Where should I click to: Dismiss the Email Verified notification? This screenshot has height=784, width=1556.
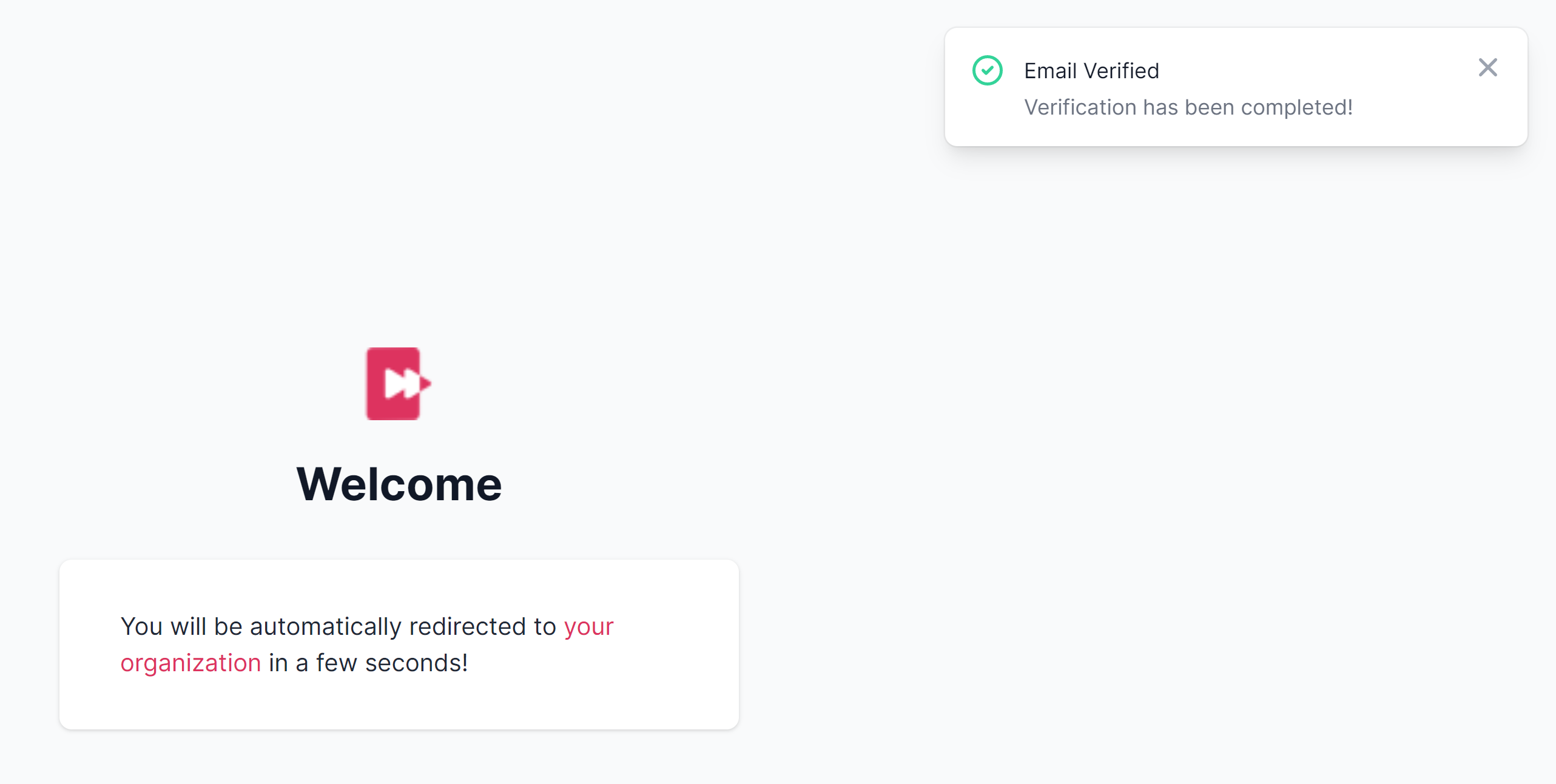tap(1487, 67)
